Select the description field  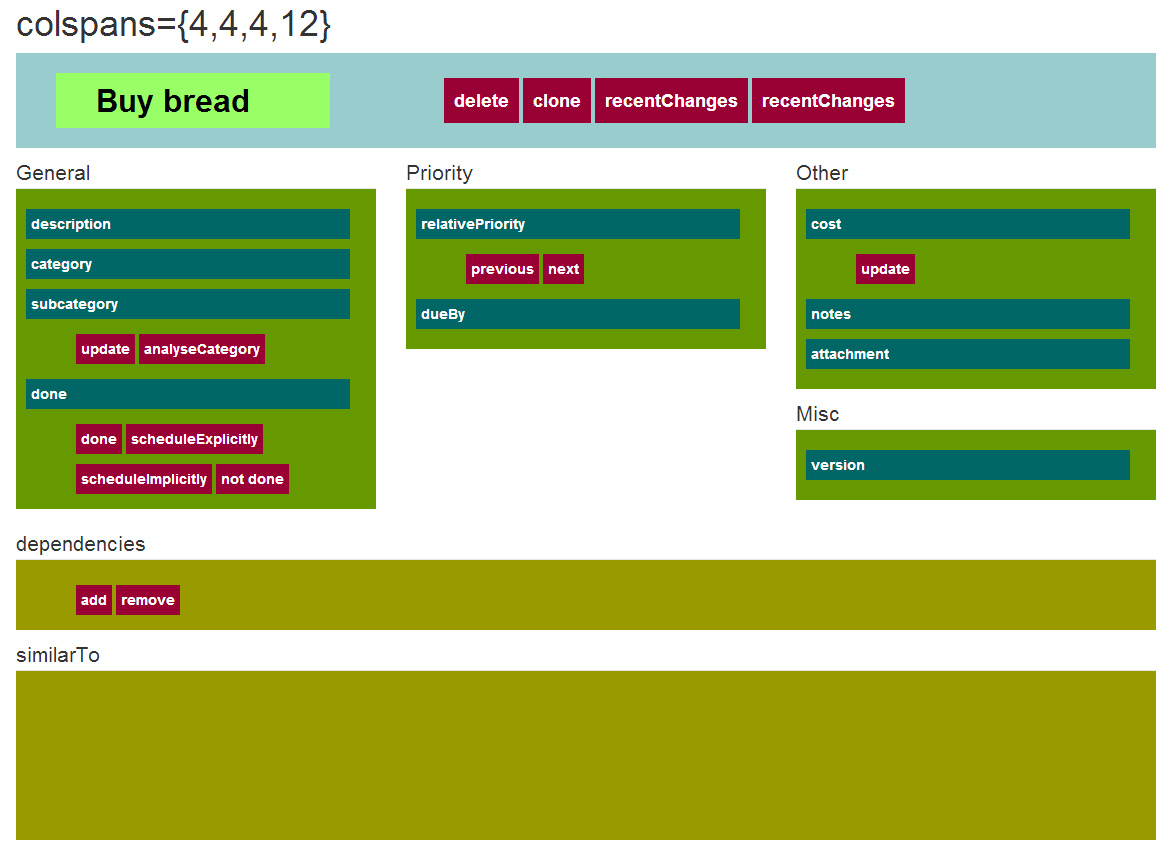188,224
